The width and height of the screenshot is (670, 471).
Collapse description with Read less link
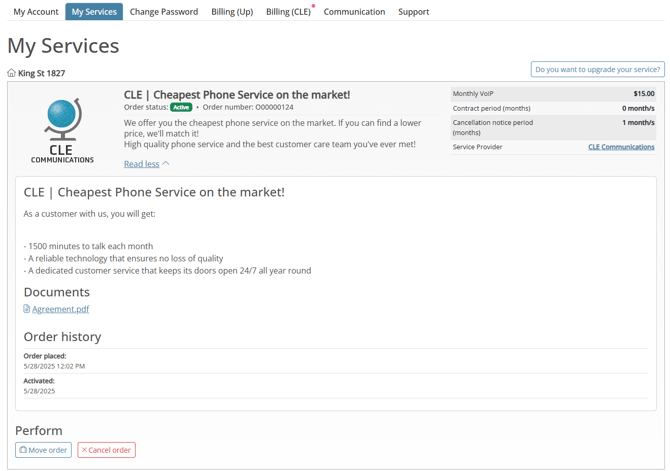pyautogui.click(x=141, y=164)
